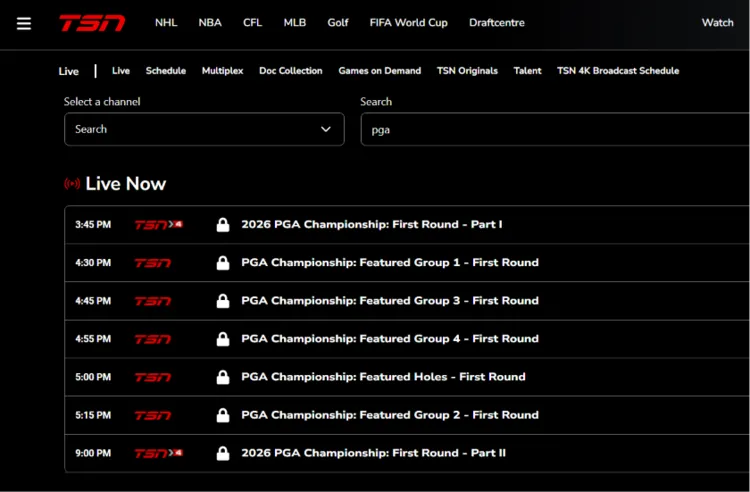Expand the Select a channel dropdown
Viewport: 750px width, 492px height.
tap(204, 129)
